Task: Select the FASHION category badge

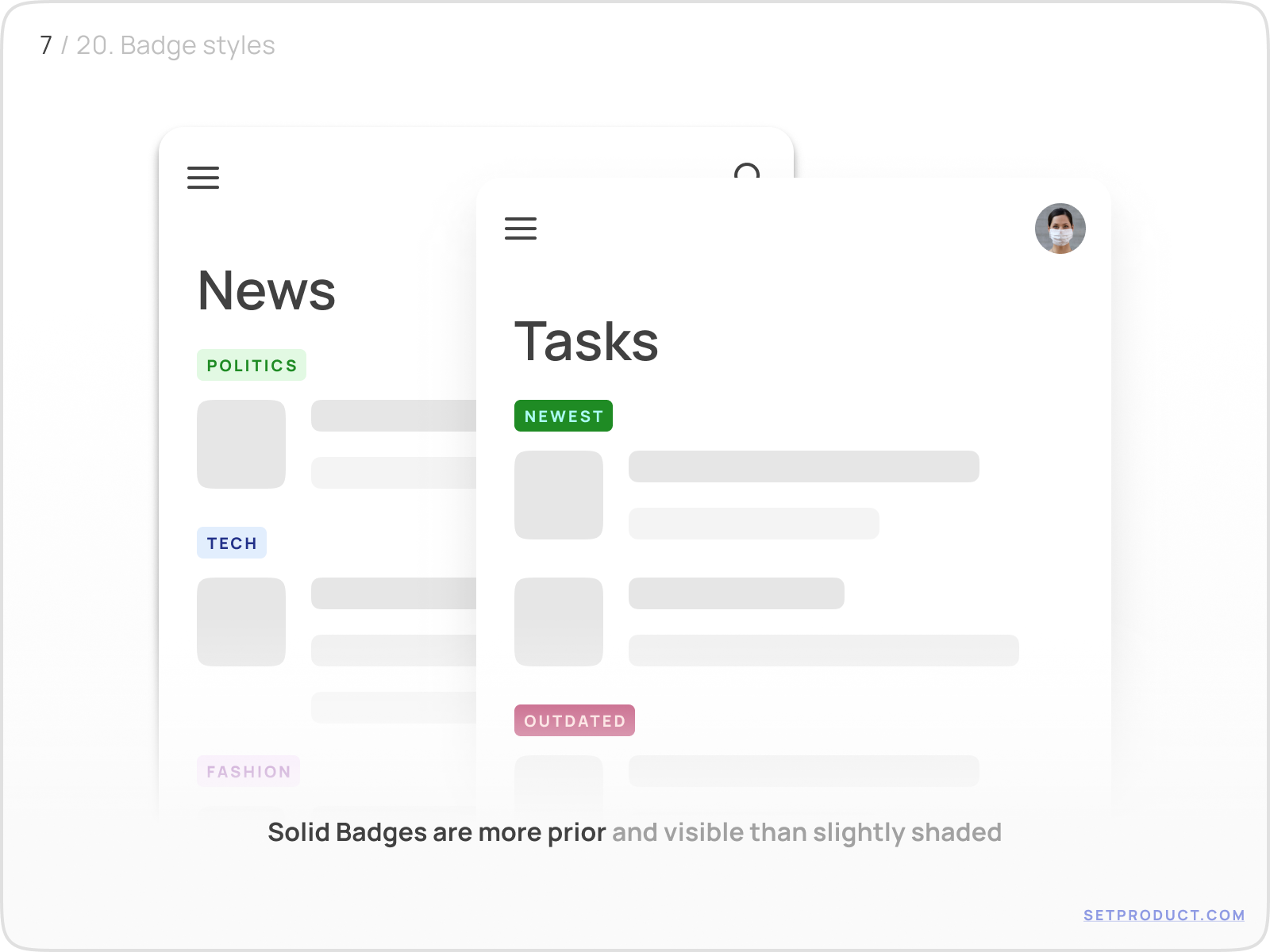Action: (248, 771)
